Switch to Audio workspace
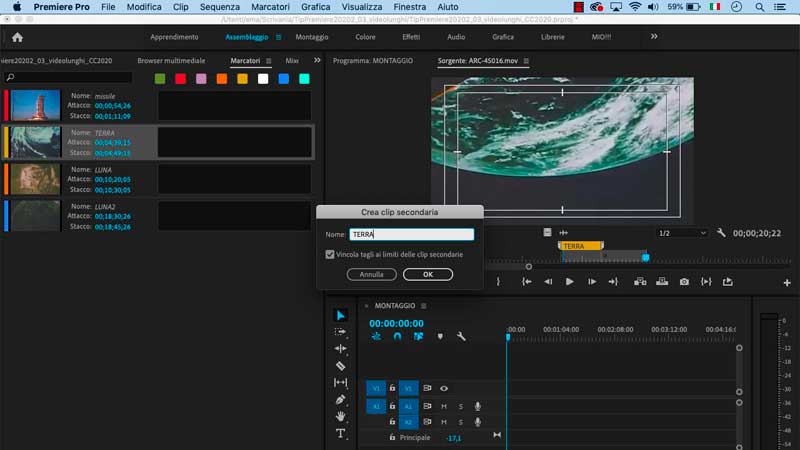Image resolution: width=800 pixels, height=450 pixels. (x=456, y=37)
